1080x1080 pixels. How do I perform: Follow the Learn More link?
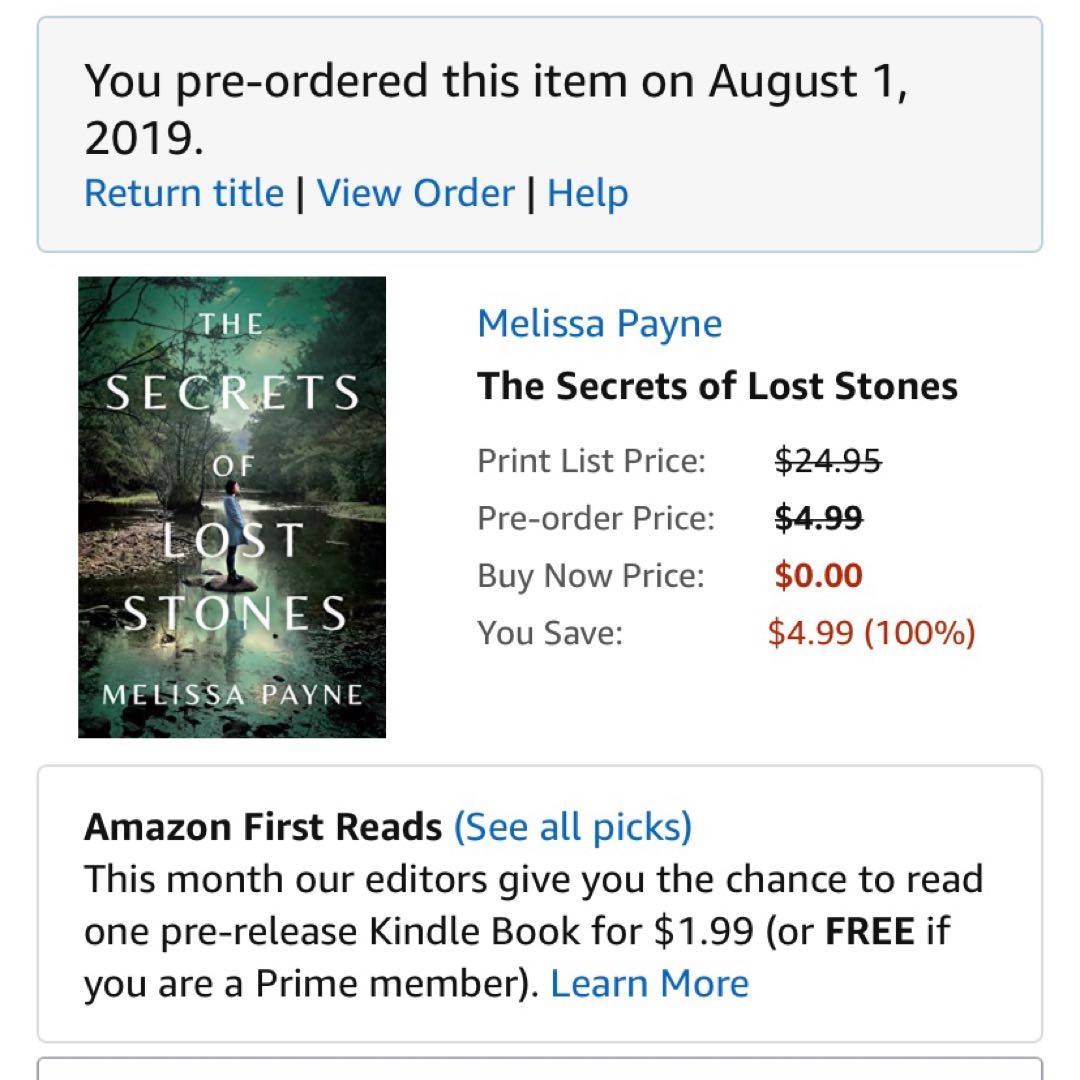click(x=649, y=983)
